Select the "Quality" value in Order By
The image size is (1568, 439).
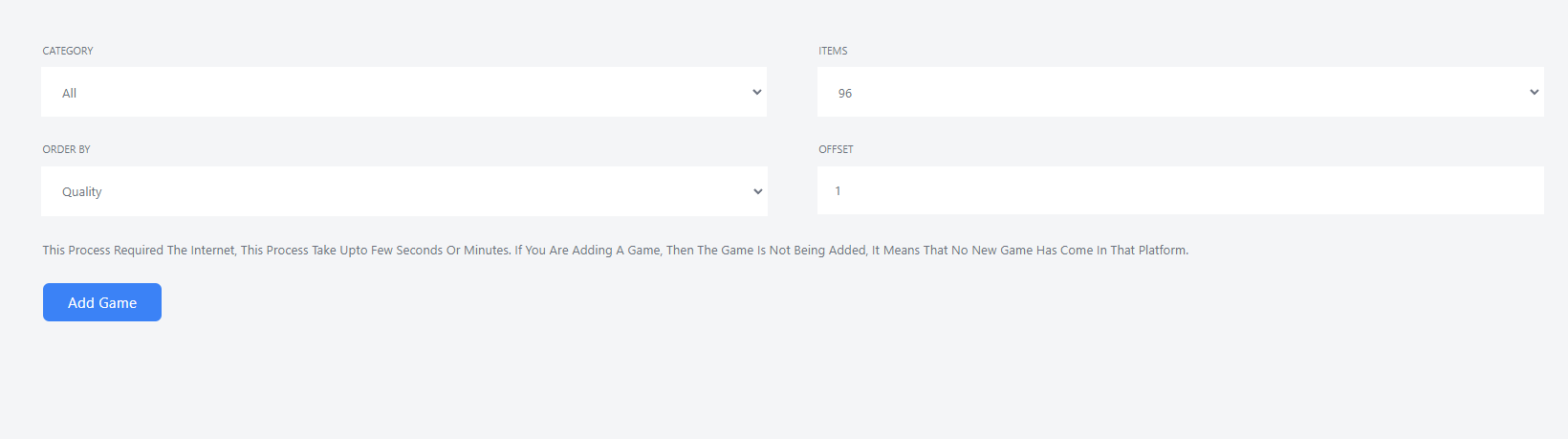pyautogui.click(x=82, y=192)
